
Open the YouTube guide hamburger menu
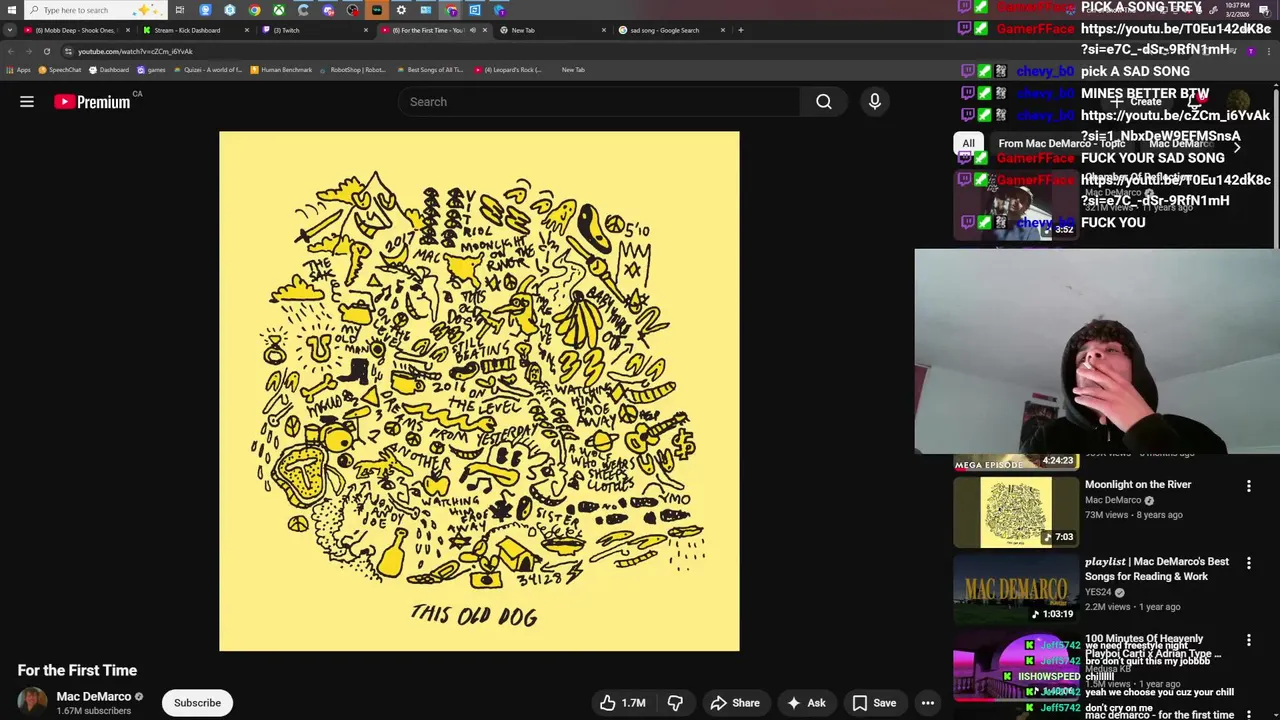27,101
